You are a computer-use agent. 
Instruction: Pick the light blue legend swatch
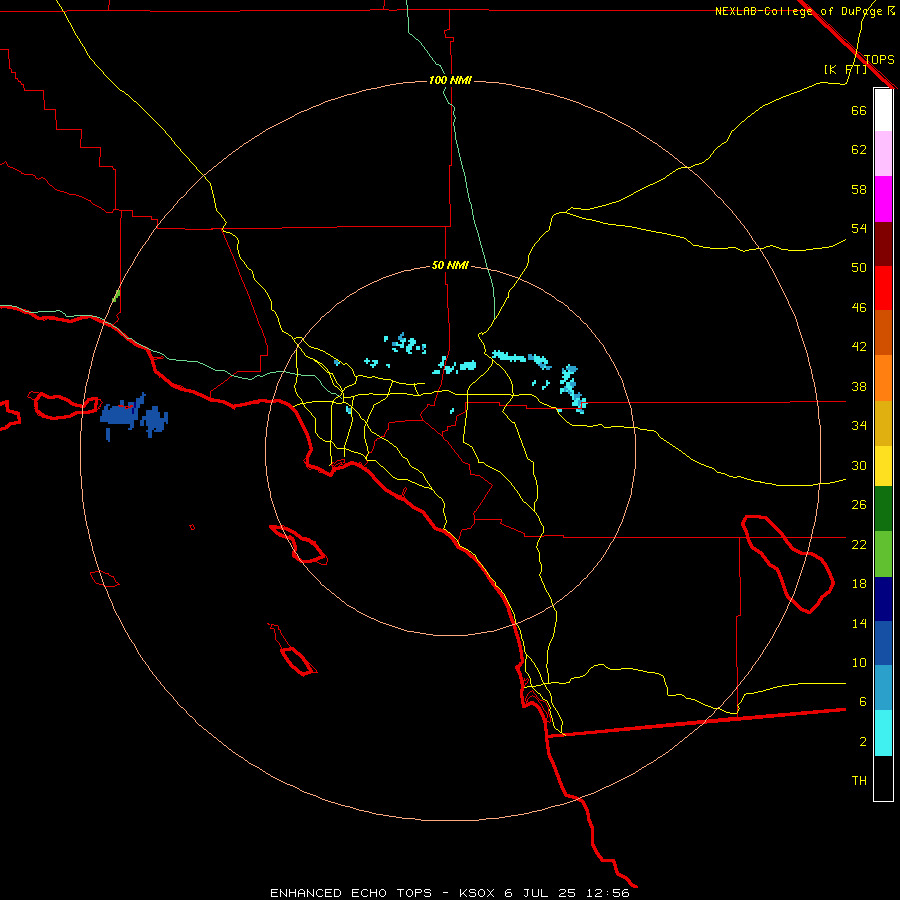pos(883,688)
